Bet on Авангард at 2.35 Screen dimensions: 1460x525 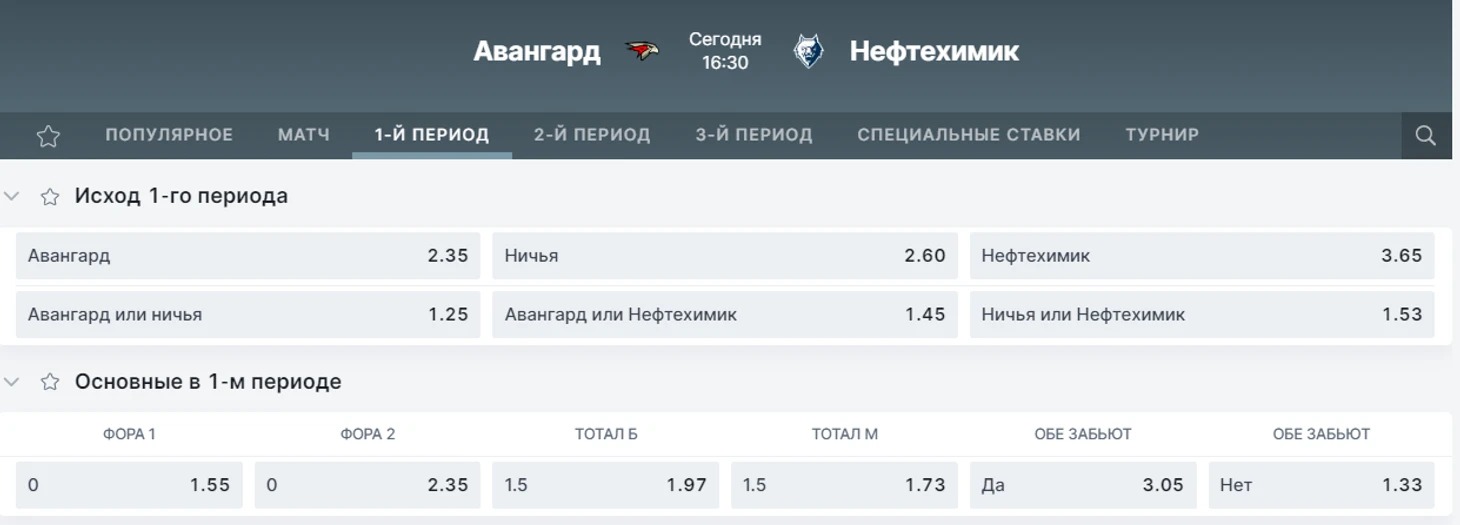tap(248, 256)
